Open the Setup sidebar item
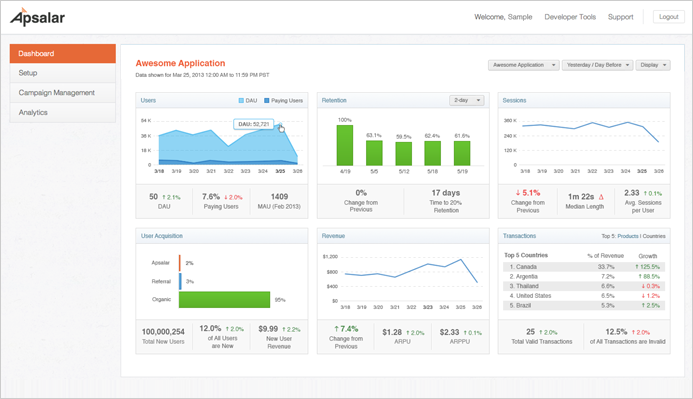The image size is (693, 399). coord(63,73)
